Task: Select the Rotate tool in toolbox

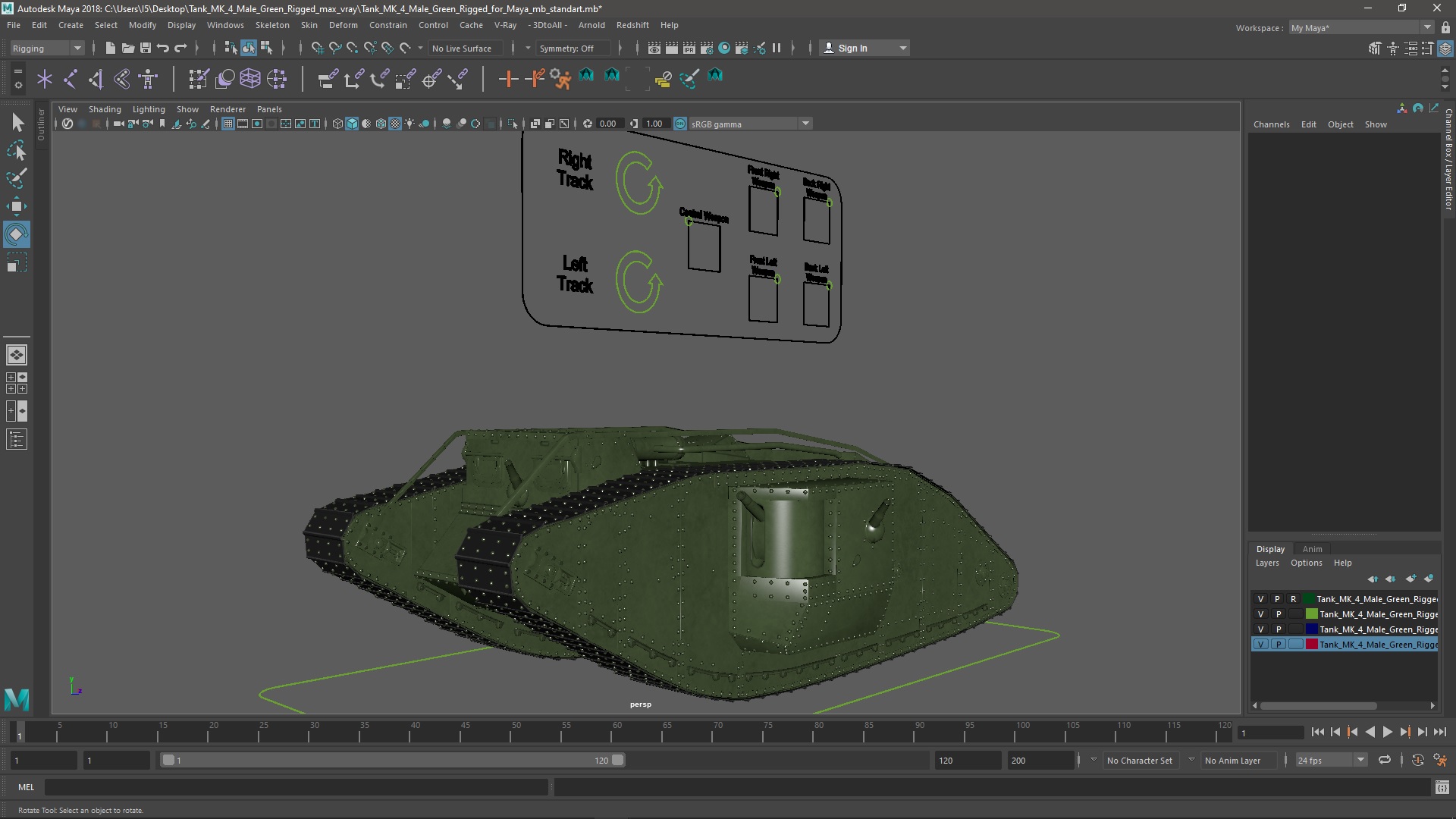Action: (x=16, y=234)
